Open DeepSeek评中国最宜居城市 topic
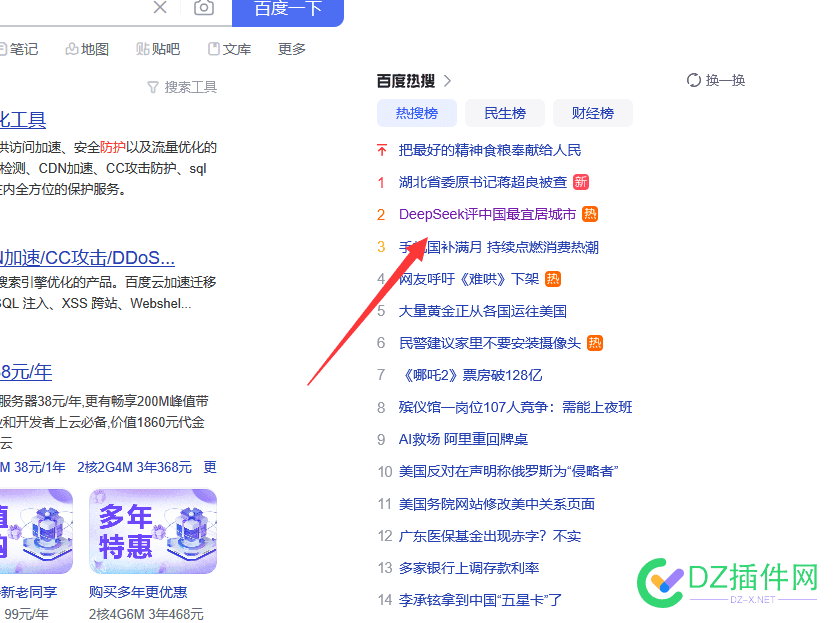 coord(487,214)
